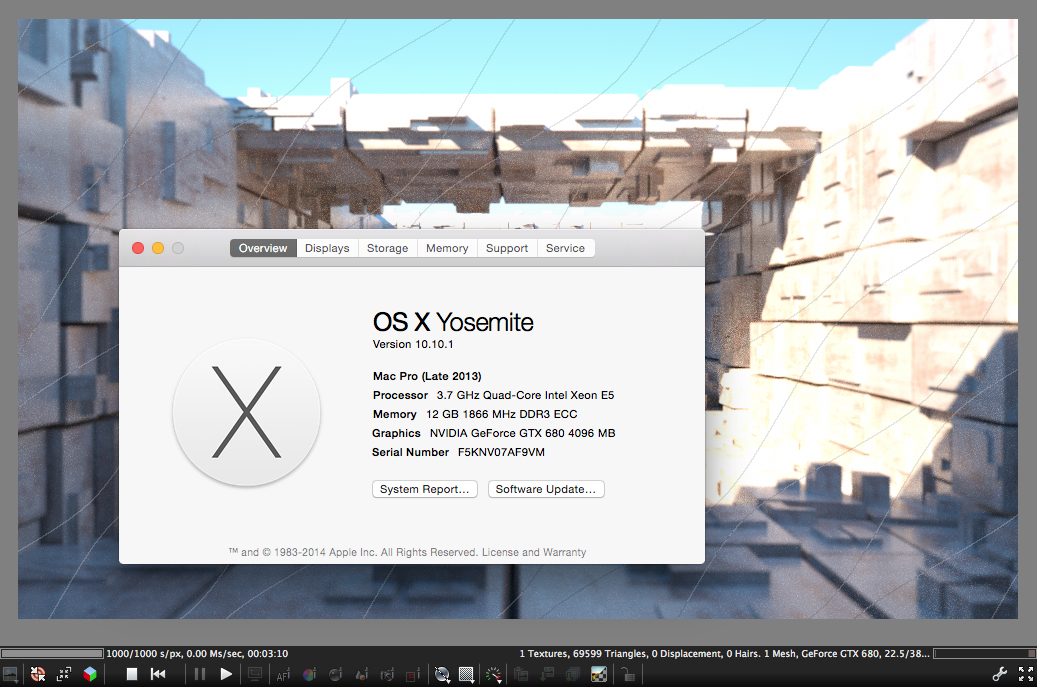The width and height of the screenshot is (1037, 687).
Task: Close the About This Mac window
Action: pyautogui.click(x=138, y=248)
